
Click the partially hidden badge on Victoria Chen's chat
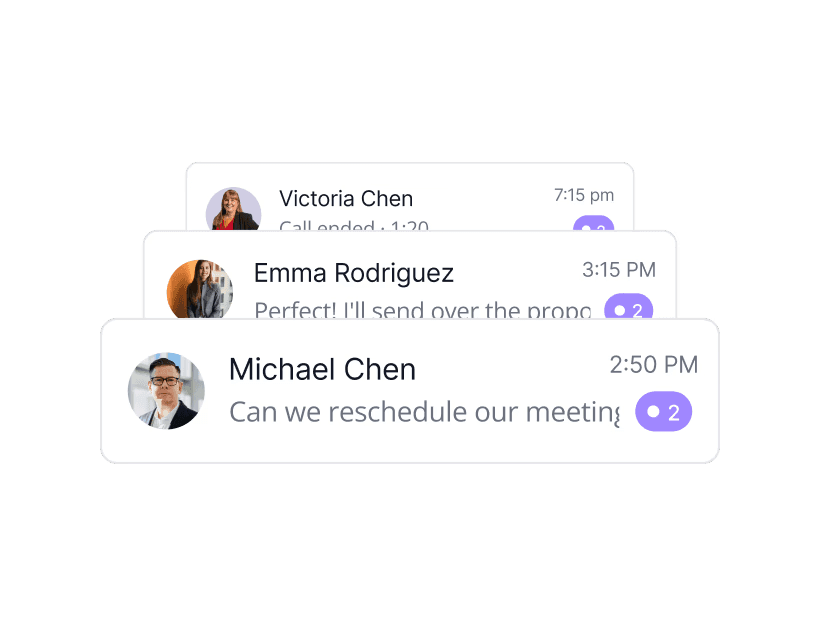click(x=593, y=223)
